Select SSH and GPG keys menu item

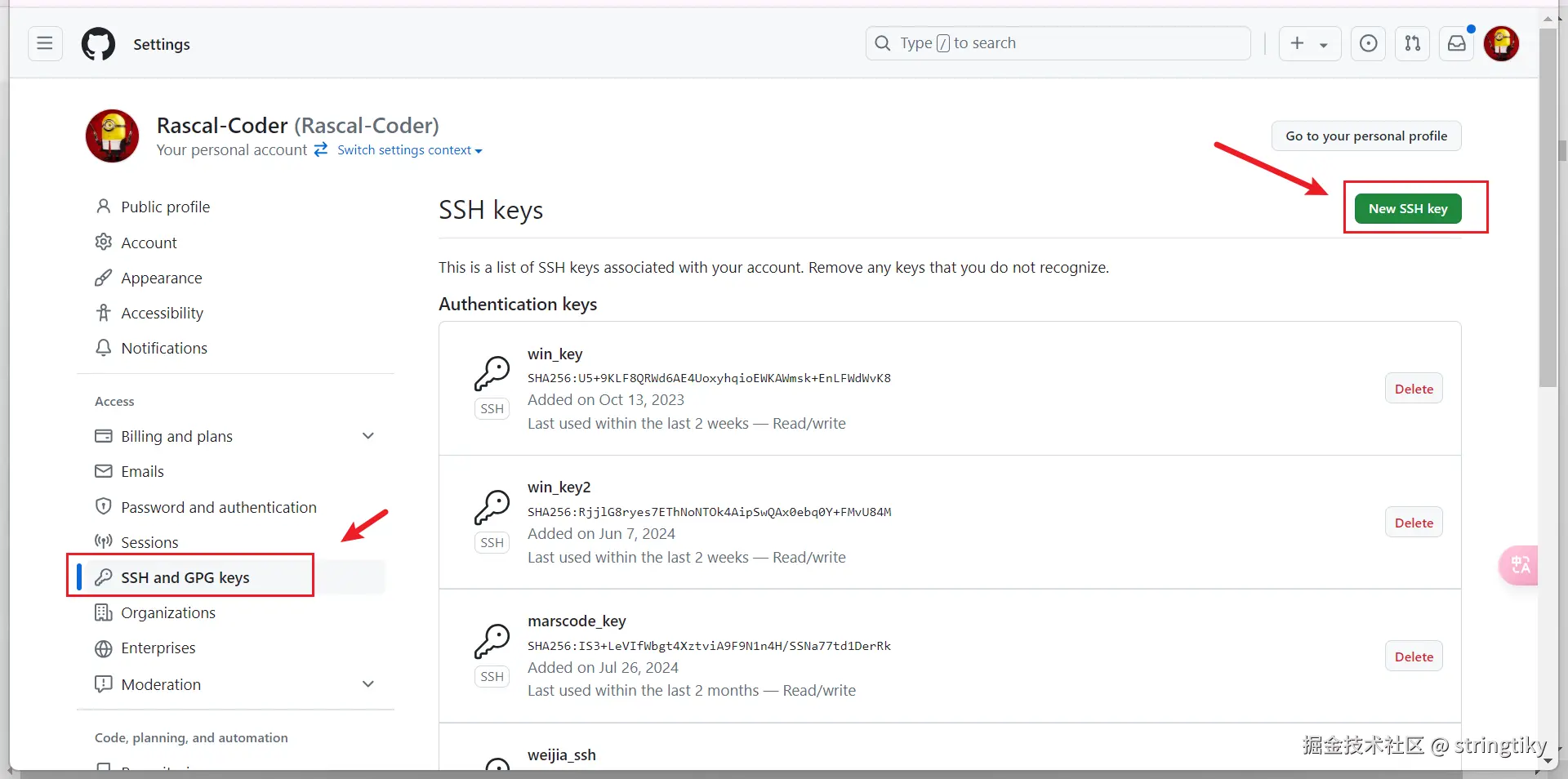(185, 577)
